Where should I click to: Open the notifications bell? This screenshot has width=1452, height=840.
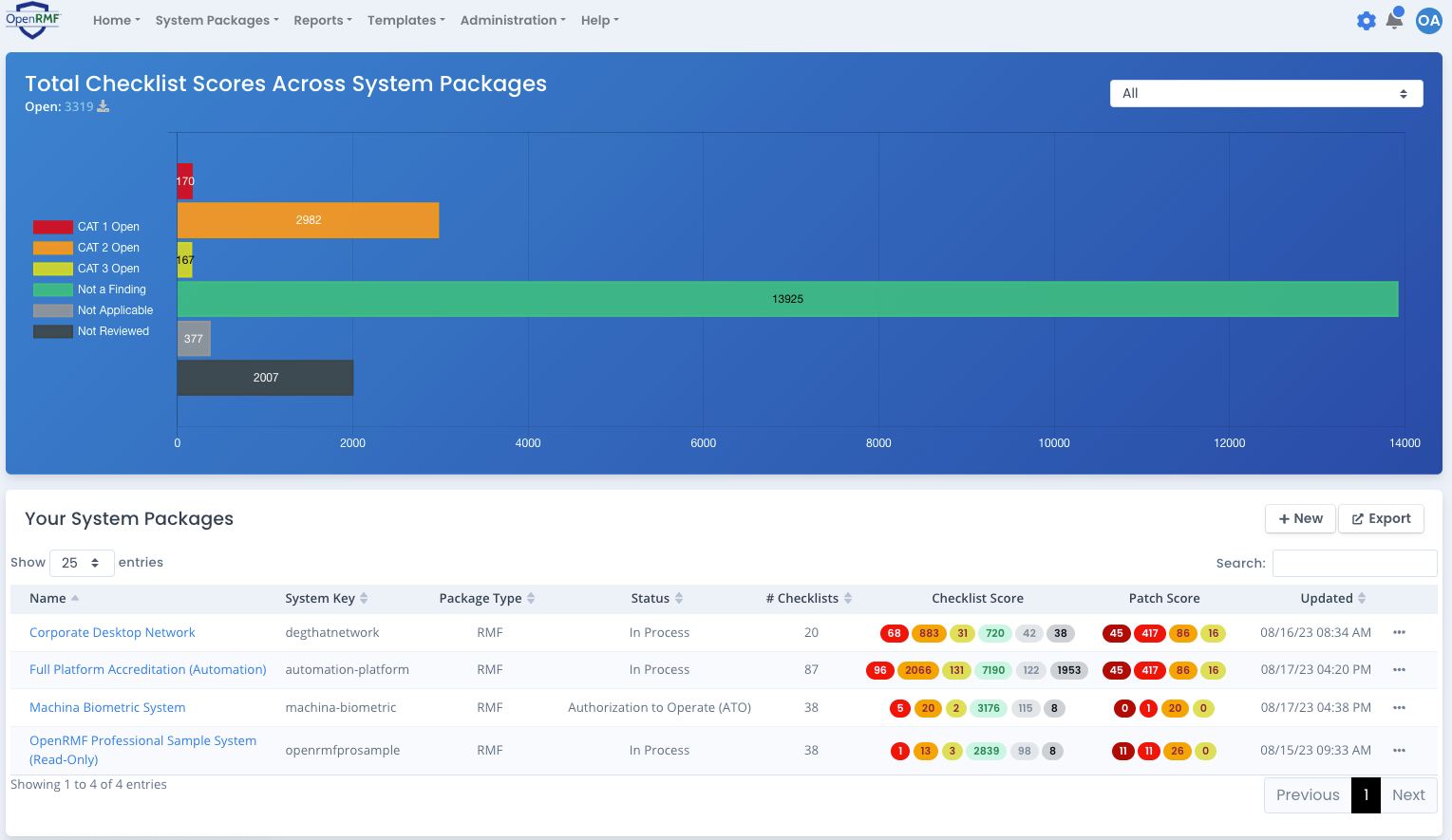pos(1395,20)
